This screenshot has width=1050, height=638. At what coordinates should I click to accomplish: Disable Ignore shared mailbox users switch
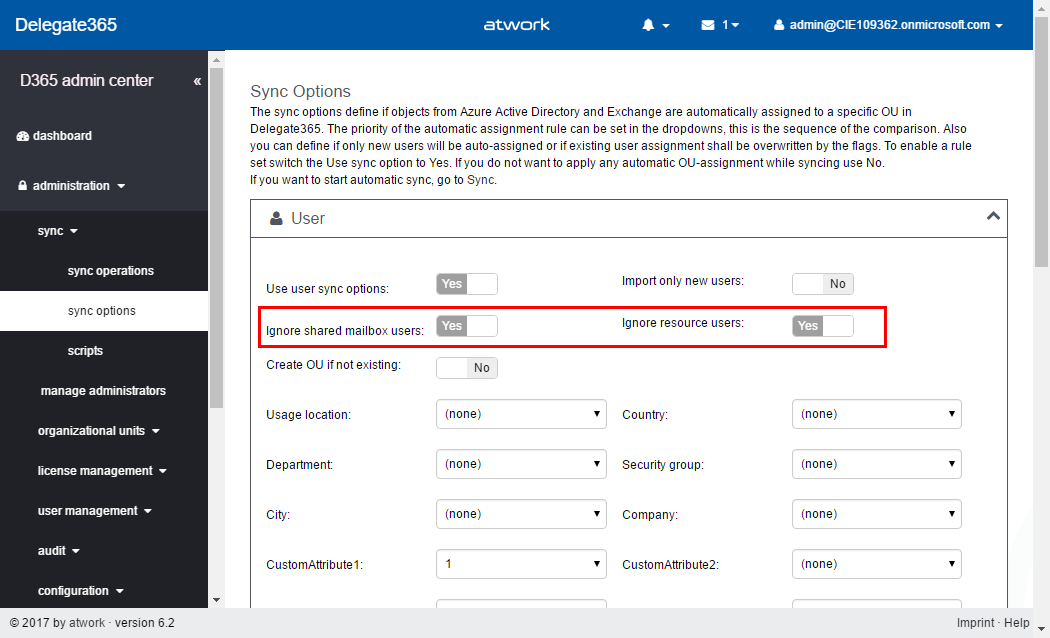[x=467, y=326]
